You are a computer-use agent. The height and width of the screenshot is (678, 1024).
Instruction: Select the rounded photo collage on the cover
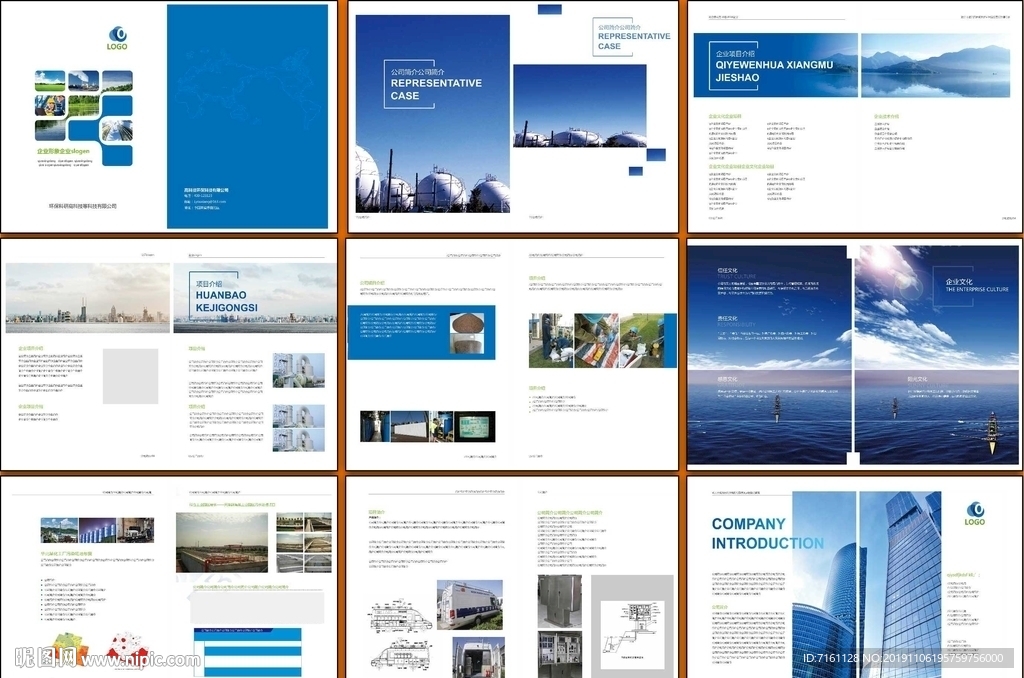[84, 118]
